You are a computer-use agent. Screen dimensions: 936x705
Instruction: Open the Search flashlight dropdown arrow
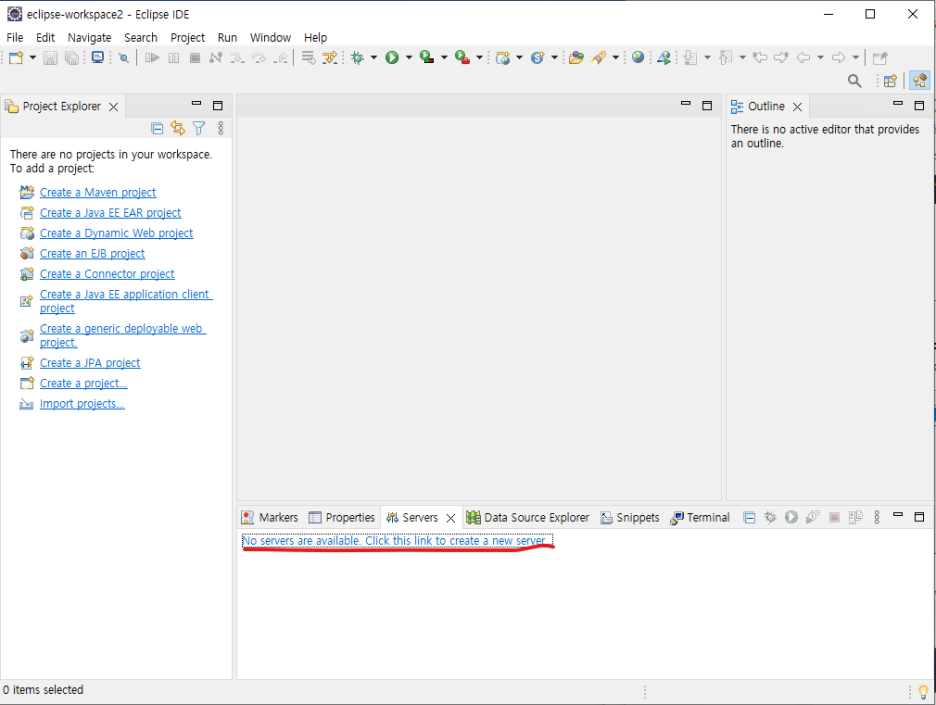pyautogui.click(x=615, y=58)
